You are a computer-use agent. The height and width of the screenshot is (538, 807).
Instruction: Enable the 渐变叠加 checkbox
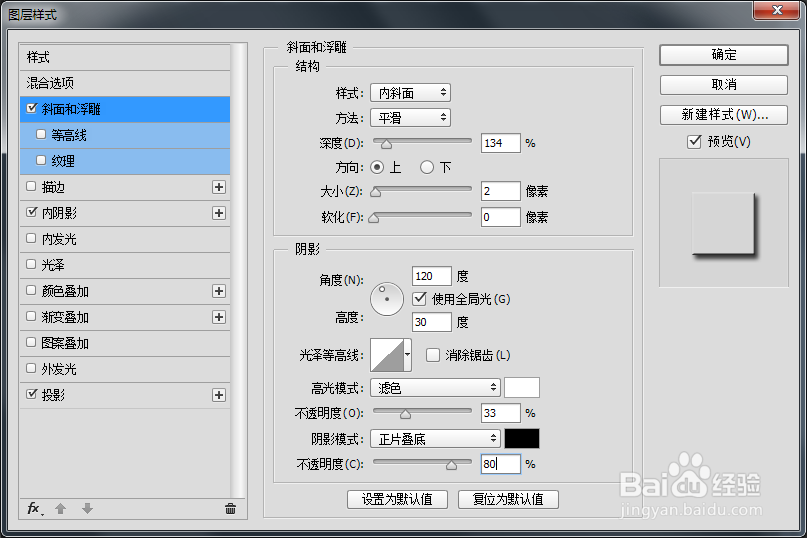pos(31,316)
